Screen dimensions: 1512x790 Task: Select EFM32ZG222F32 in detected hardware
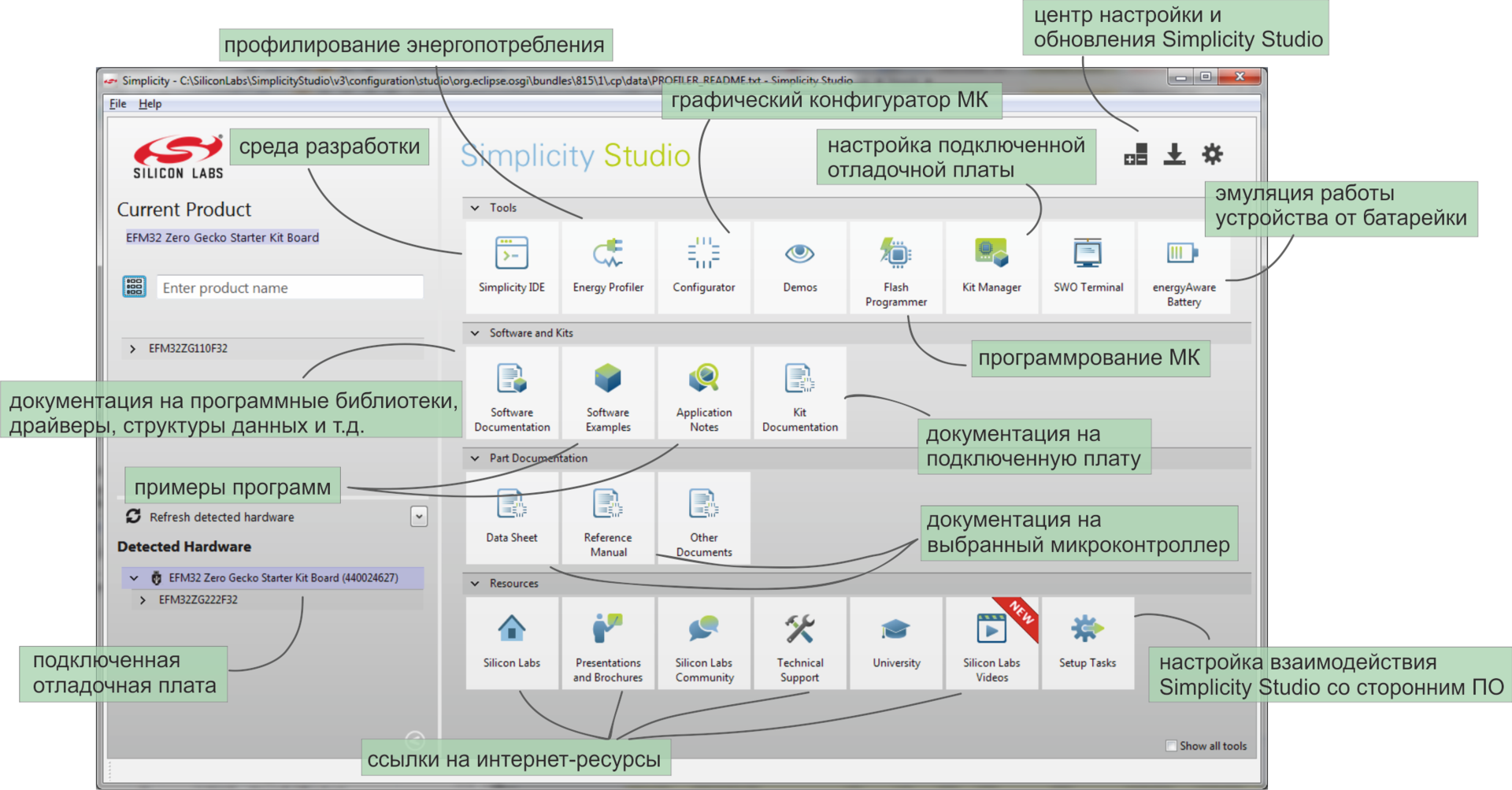pyautogui.click(x=198, y=600)
